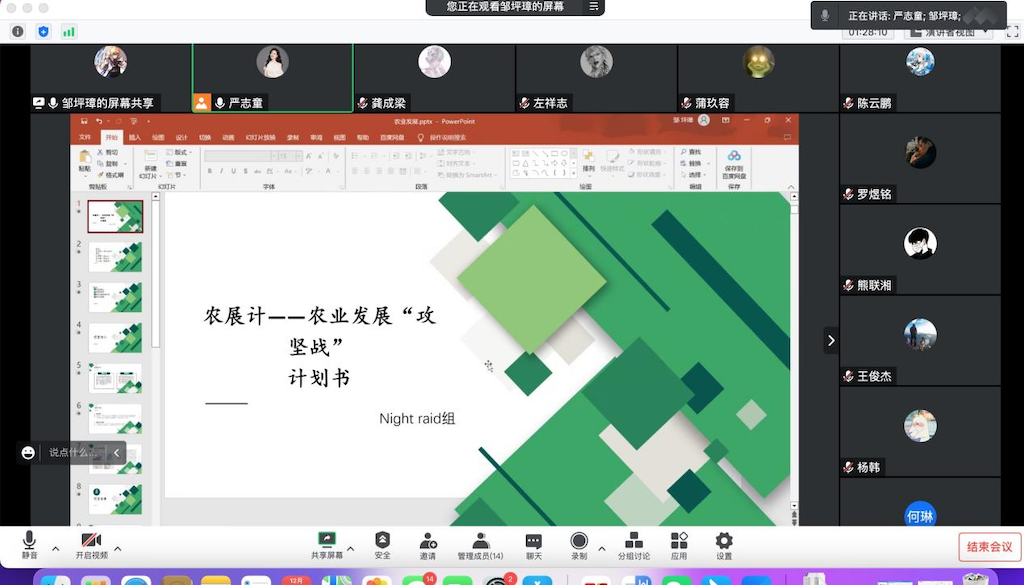The height and width of the screenshot is (585, 1024).
Task: Open the 聊天 chat icon
Action: pos(534,541)
